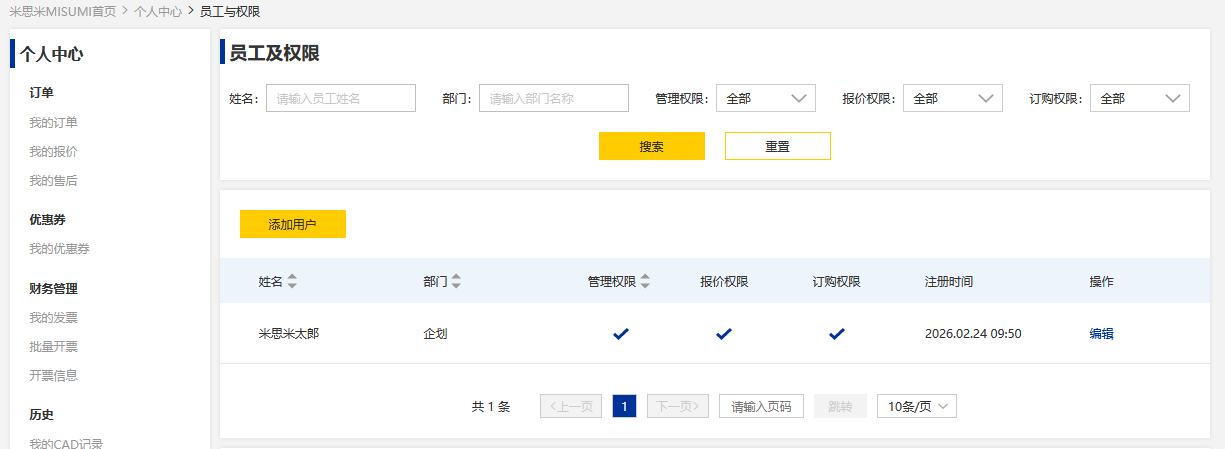Sort table by 部门 column arrows
The width and height of the screenshot is (1225, 449).
456,282
